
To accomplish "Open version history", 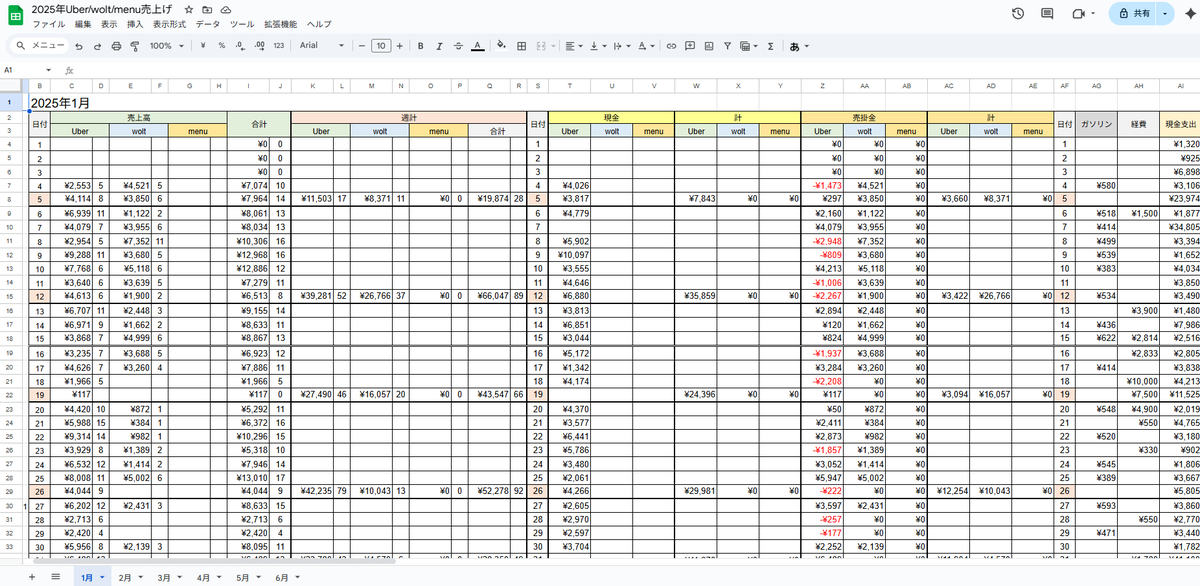I will (x=1018, y=14).
